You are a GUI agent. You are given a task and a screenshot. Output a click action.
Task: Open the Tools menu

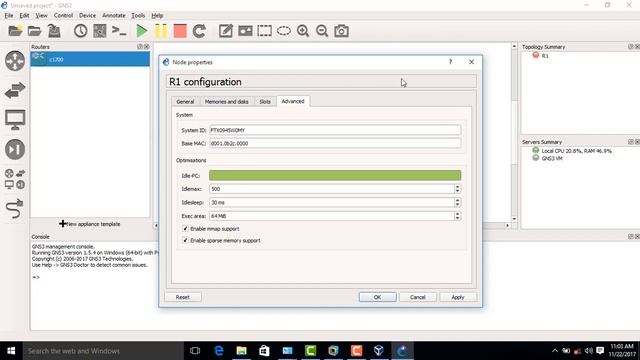(x=138, y=16)
